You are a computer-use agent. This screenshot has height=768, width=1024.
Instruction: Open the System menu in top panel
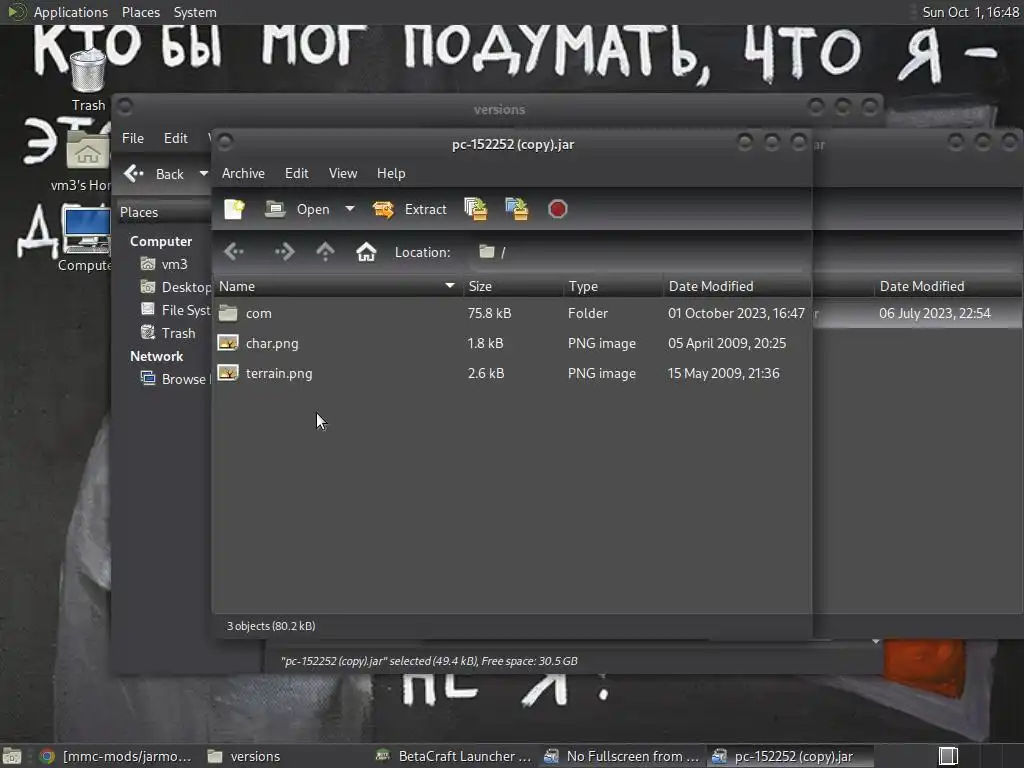pos(195,12)
